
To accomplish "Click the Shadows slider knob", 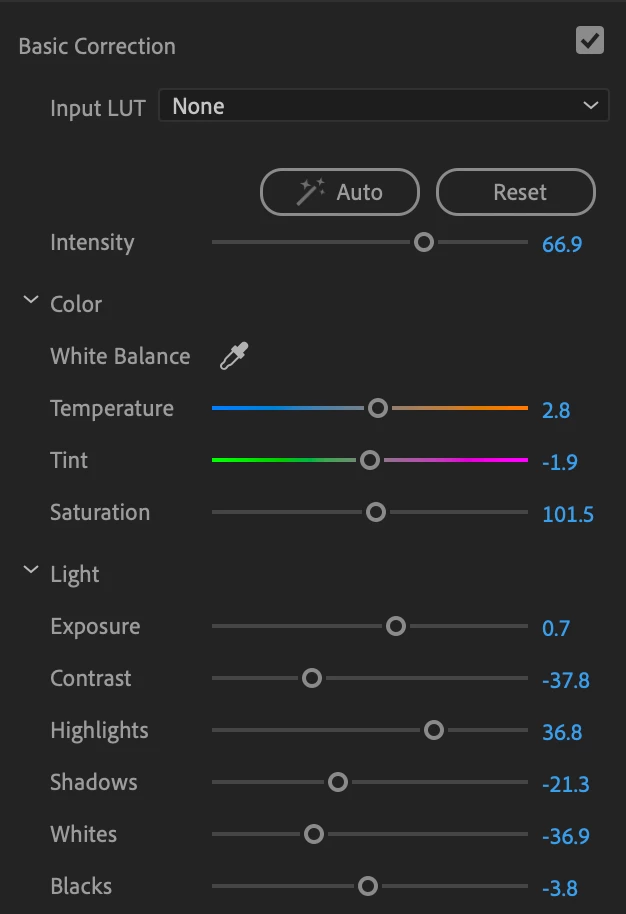I will [x=338, y=782].
